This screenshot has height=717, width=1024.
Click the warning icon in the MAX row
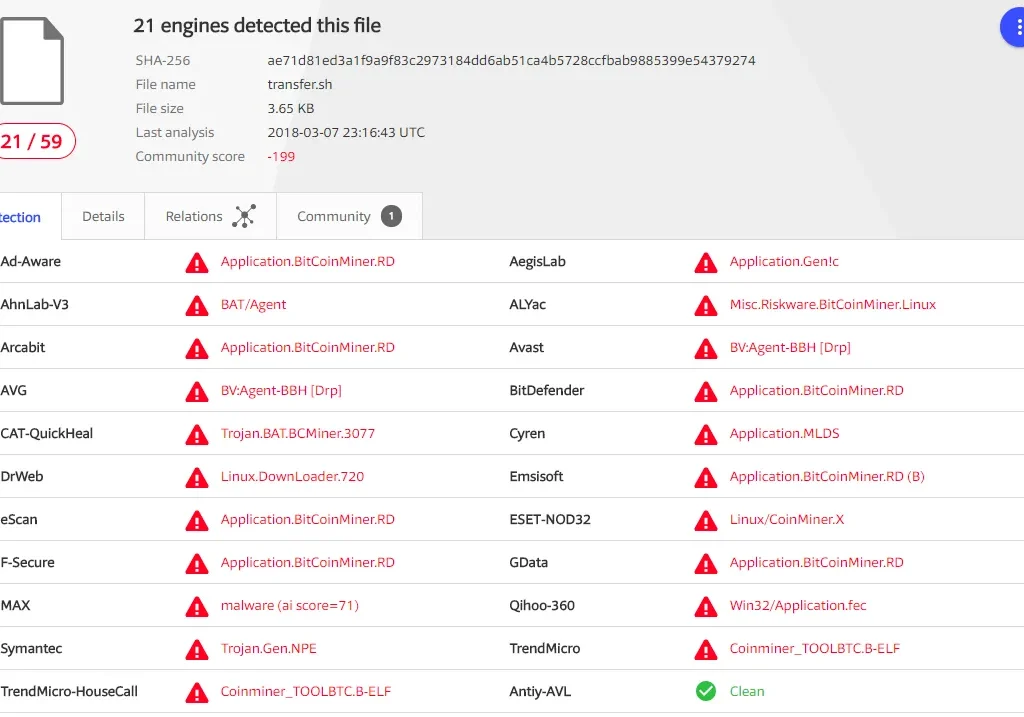point(197,607)
